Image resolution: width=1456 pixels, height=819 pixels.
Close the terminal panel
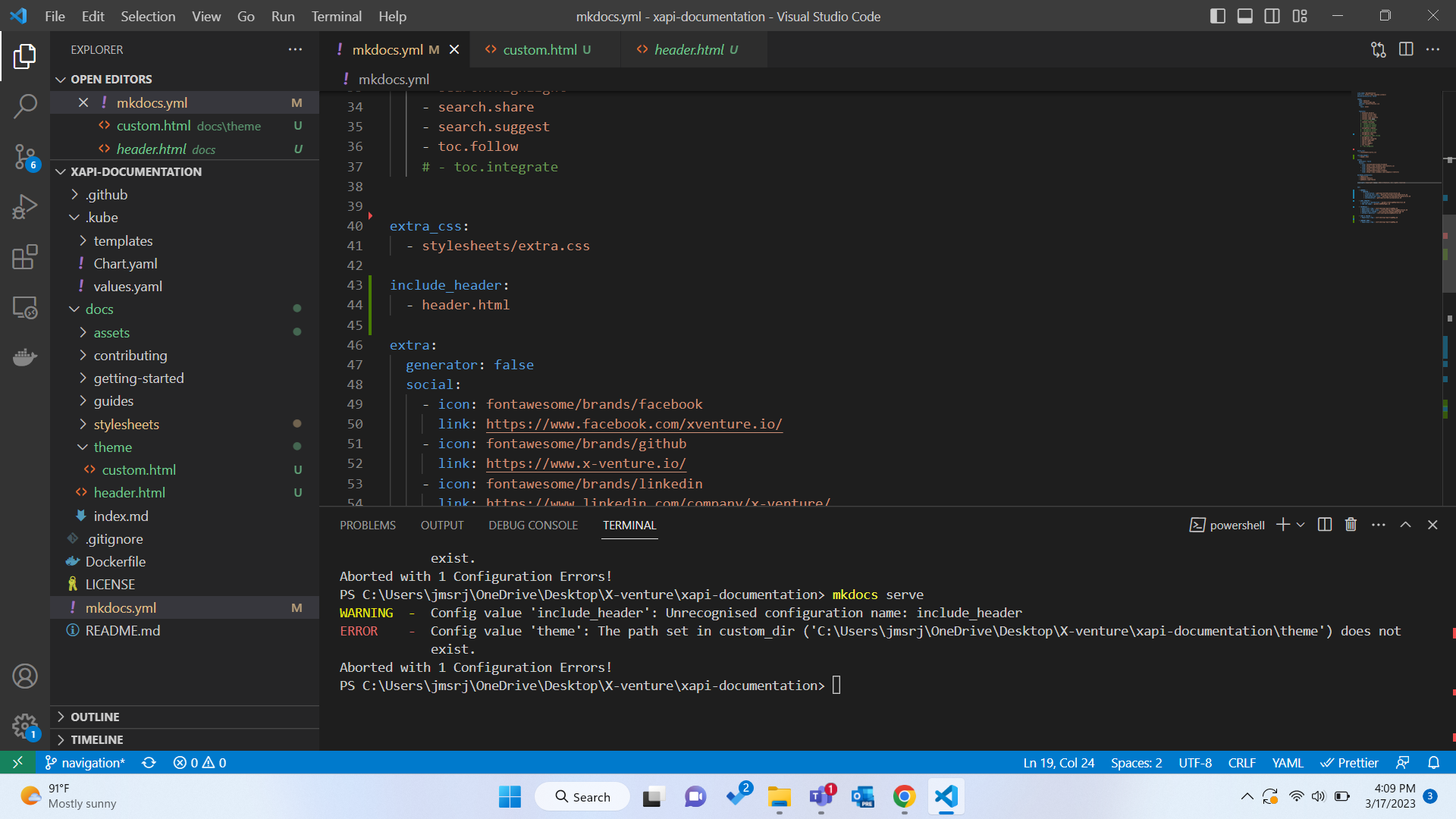tap(1432, 525)
